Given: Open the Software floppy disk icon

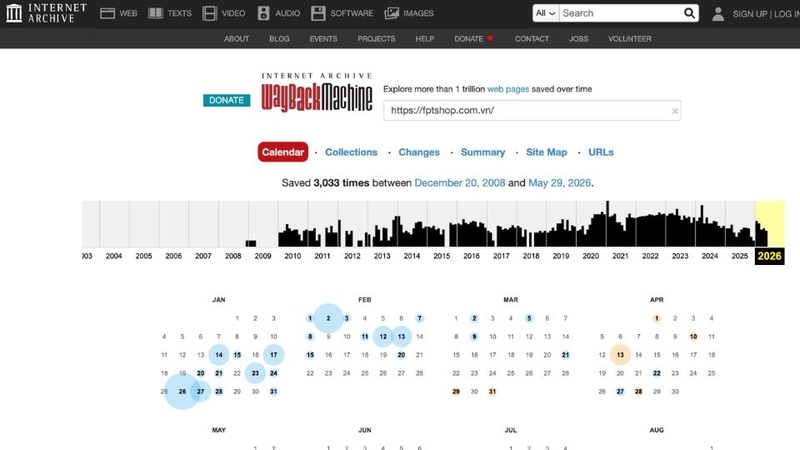Looking at the screenshot, I should click(318, 13).
